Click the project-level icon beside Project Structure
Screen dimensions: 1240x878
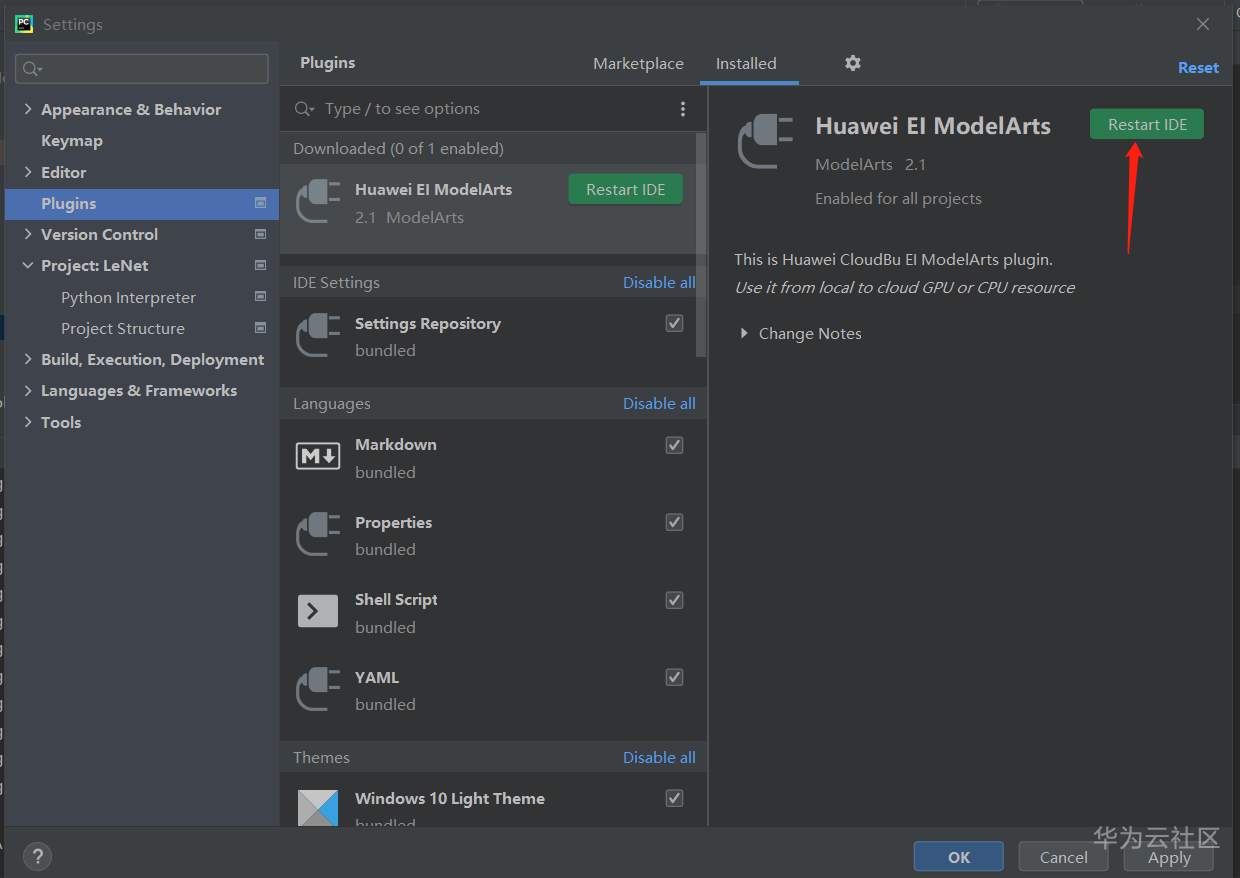pyautogui.click(x=261, y=328)
